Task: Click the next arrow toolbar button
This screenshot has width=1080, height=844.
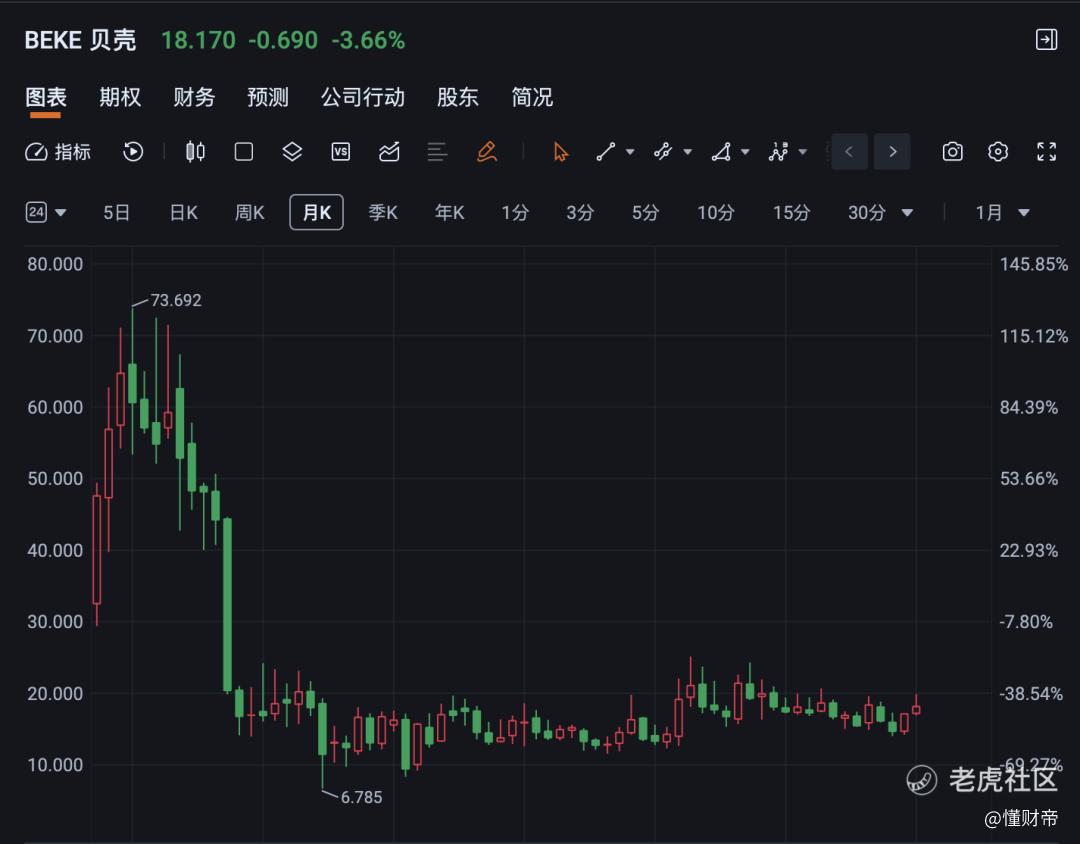Action: click(892, 152)
